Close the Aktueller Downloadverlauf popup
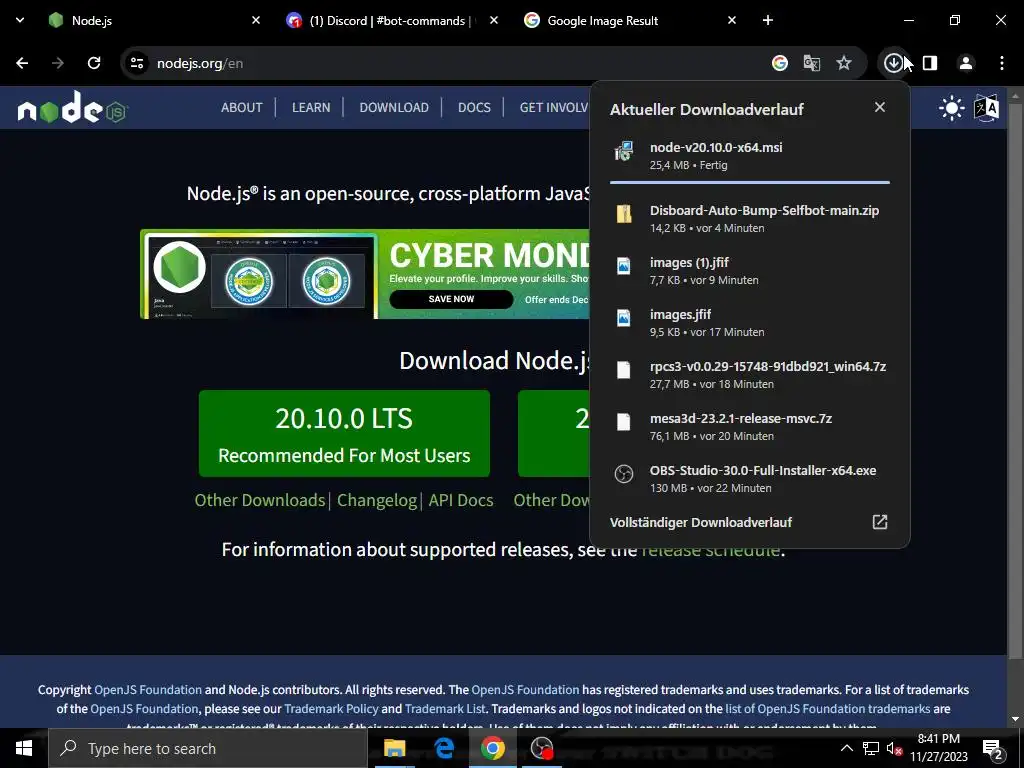This screenshot has width=1024, height=768. tap(880, 107)
